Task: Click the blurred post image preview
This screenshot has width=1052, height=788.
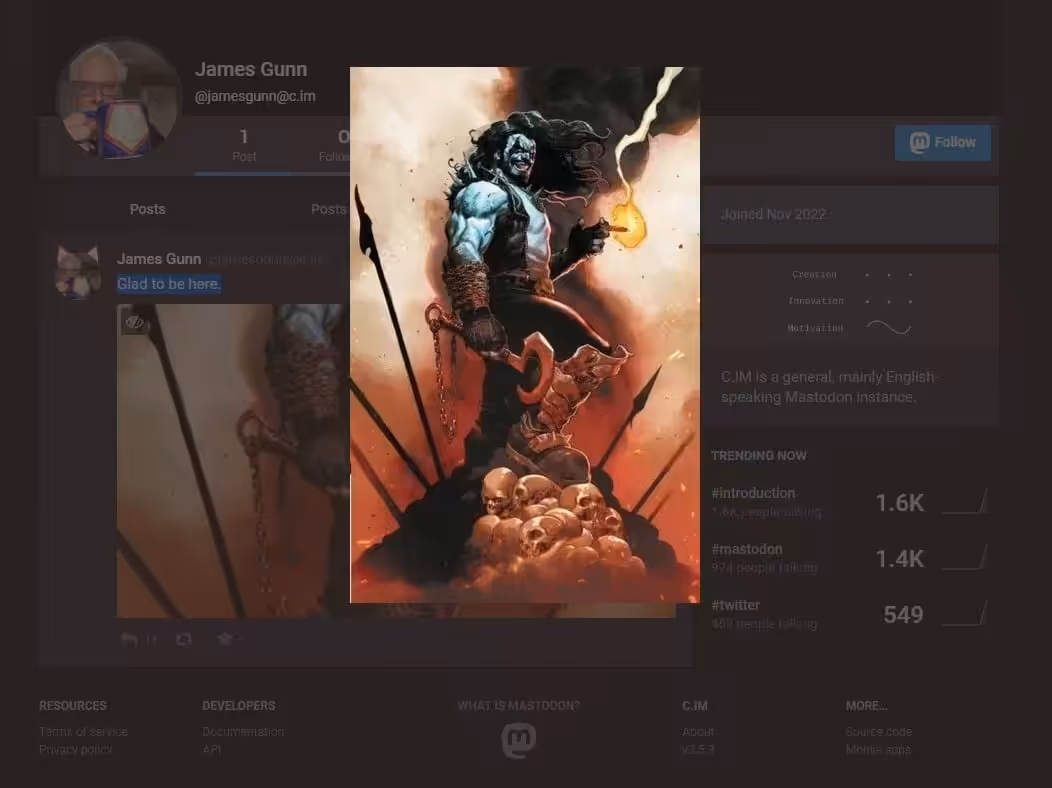Action: click(233, 461)
